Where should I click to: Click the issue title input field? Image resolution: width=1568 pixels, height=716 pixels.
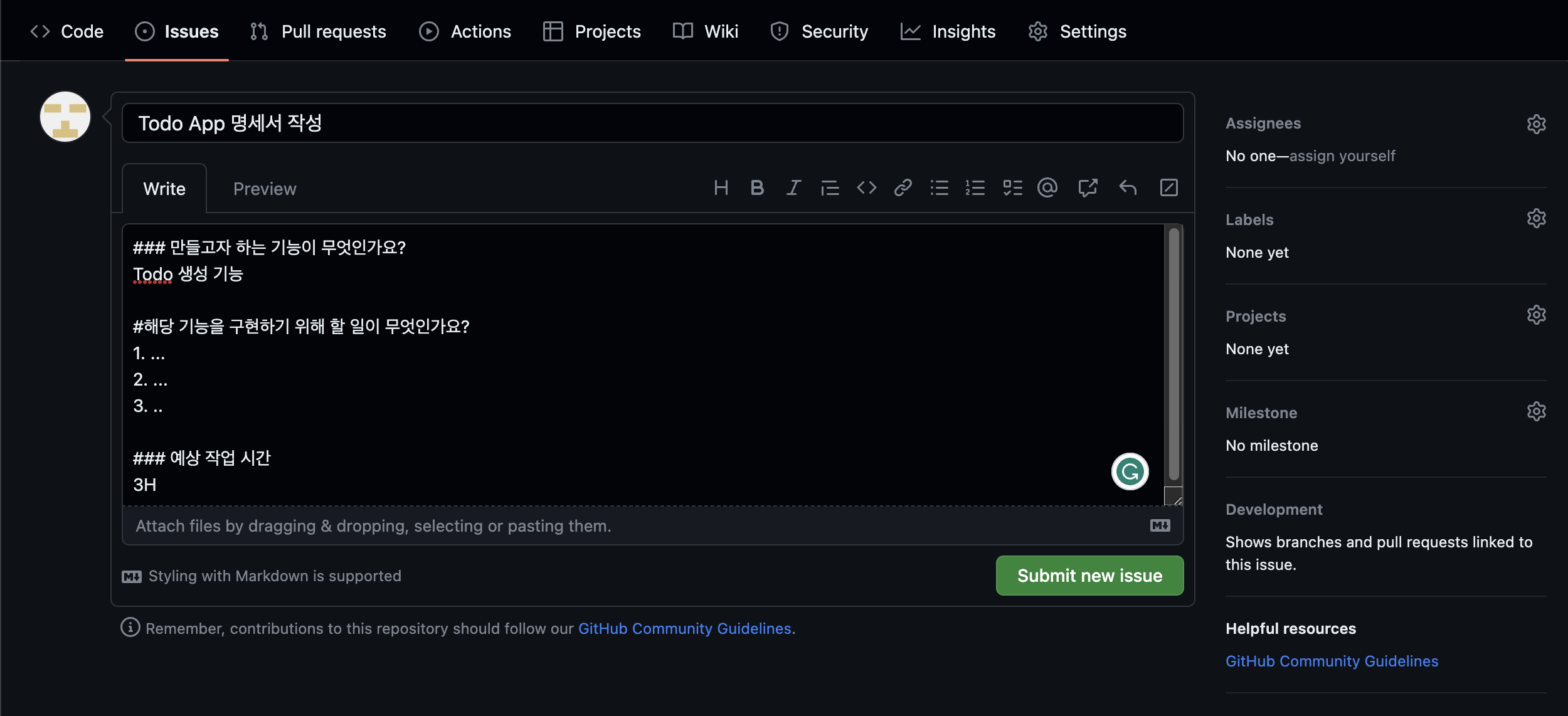(652, 123)
